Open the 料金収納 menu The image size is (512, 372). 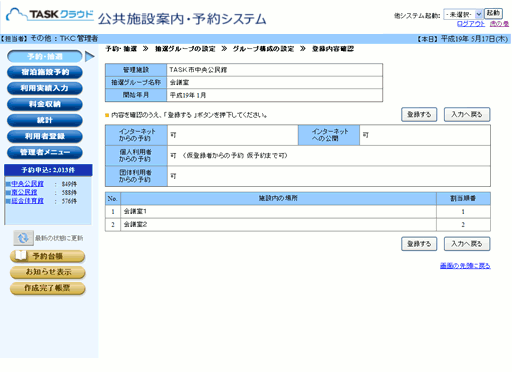pos(45,104)
